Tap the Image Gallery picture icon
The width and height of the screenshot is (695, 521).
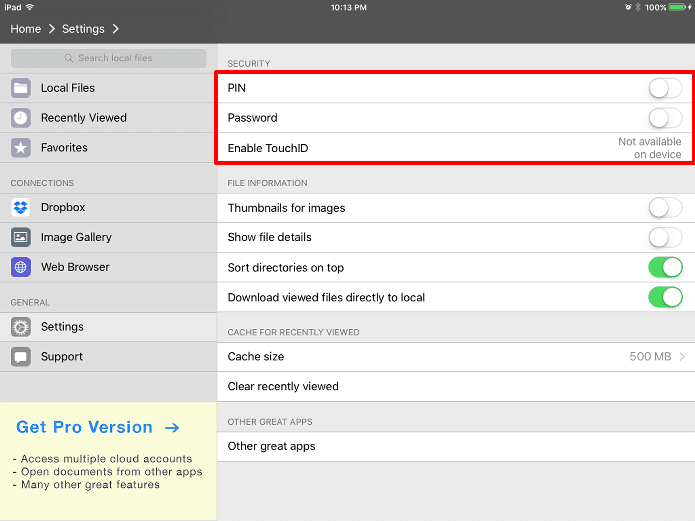point(20,237)
